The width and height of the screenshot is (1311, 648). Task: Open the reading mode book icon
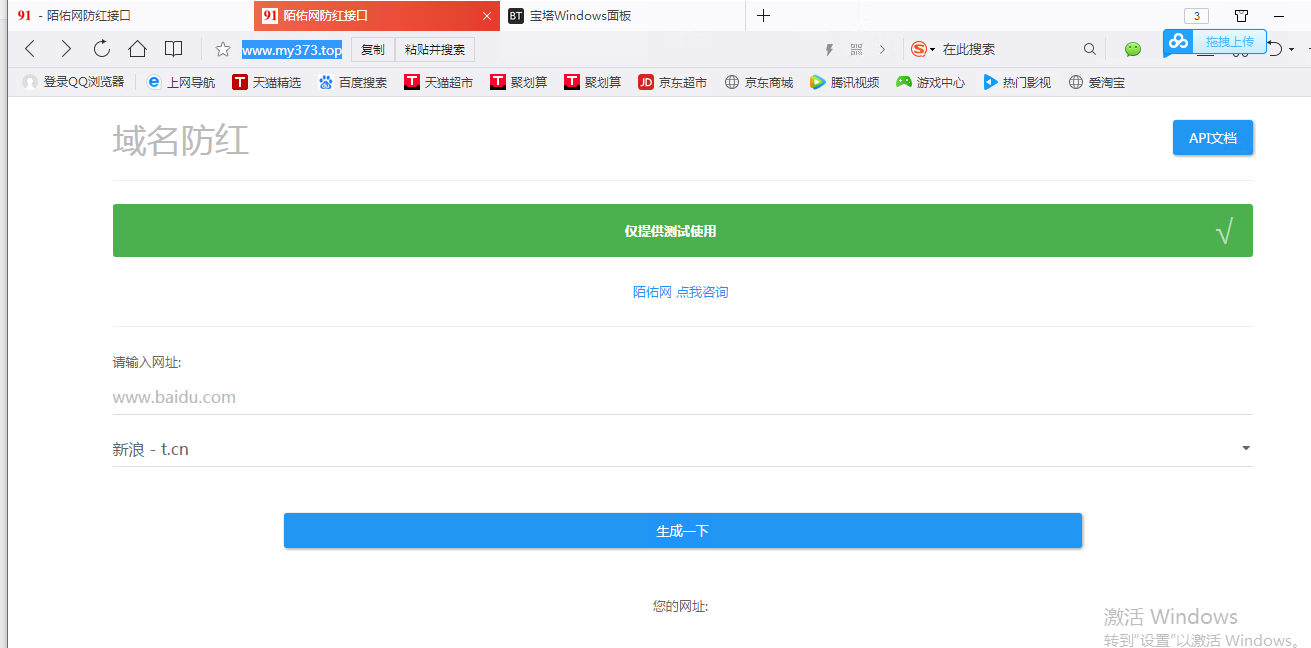point(174,49)
